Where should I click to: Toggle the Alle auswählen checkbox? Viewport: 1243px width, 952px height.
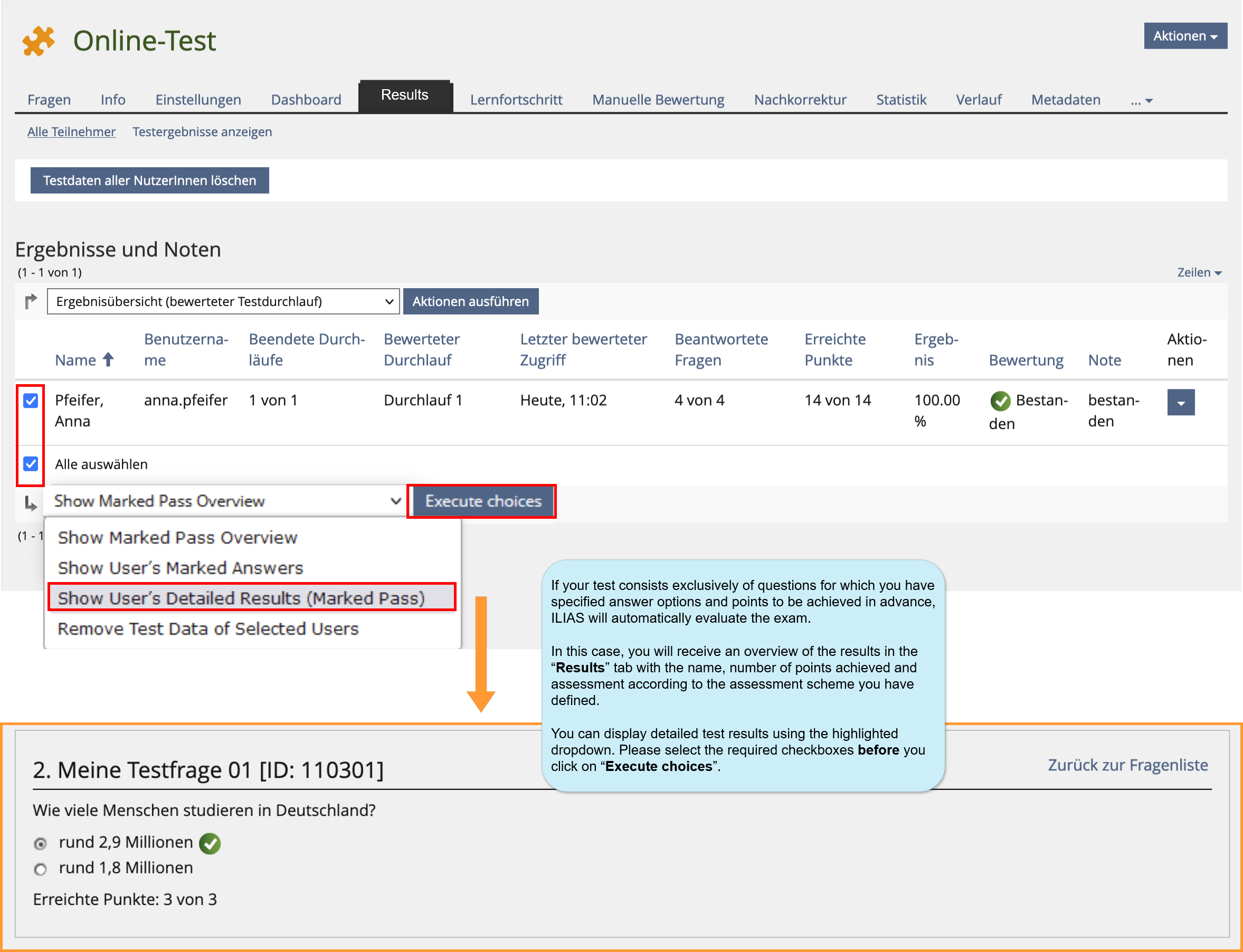[x=31, y=464]
